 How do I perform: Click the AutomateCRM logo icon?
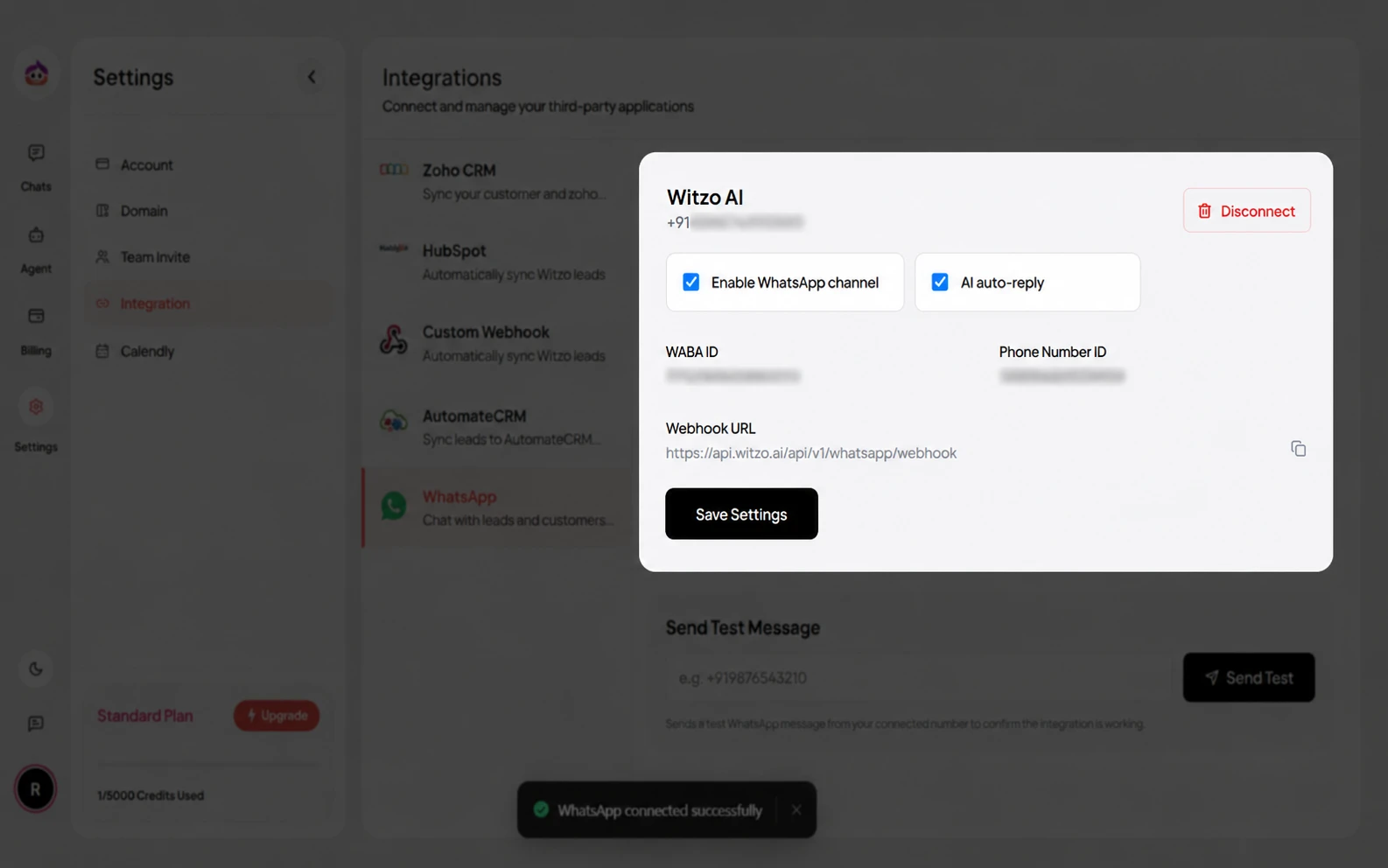(394, 421)
